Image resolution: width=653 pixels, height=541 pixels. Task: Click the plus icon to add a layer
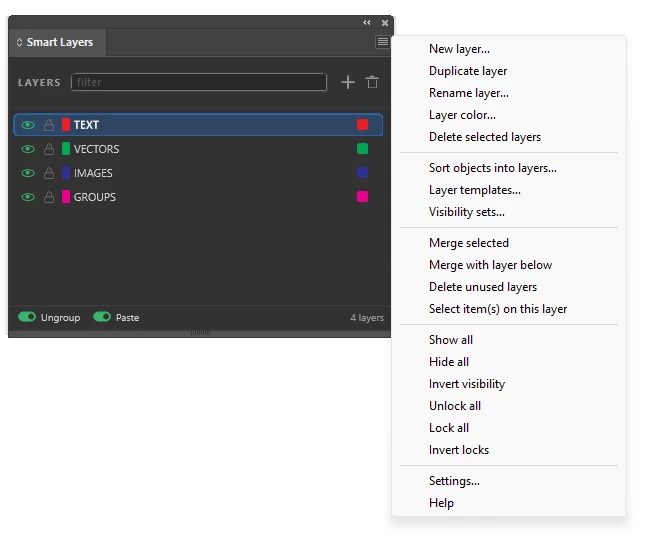point(348,82)
